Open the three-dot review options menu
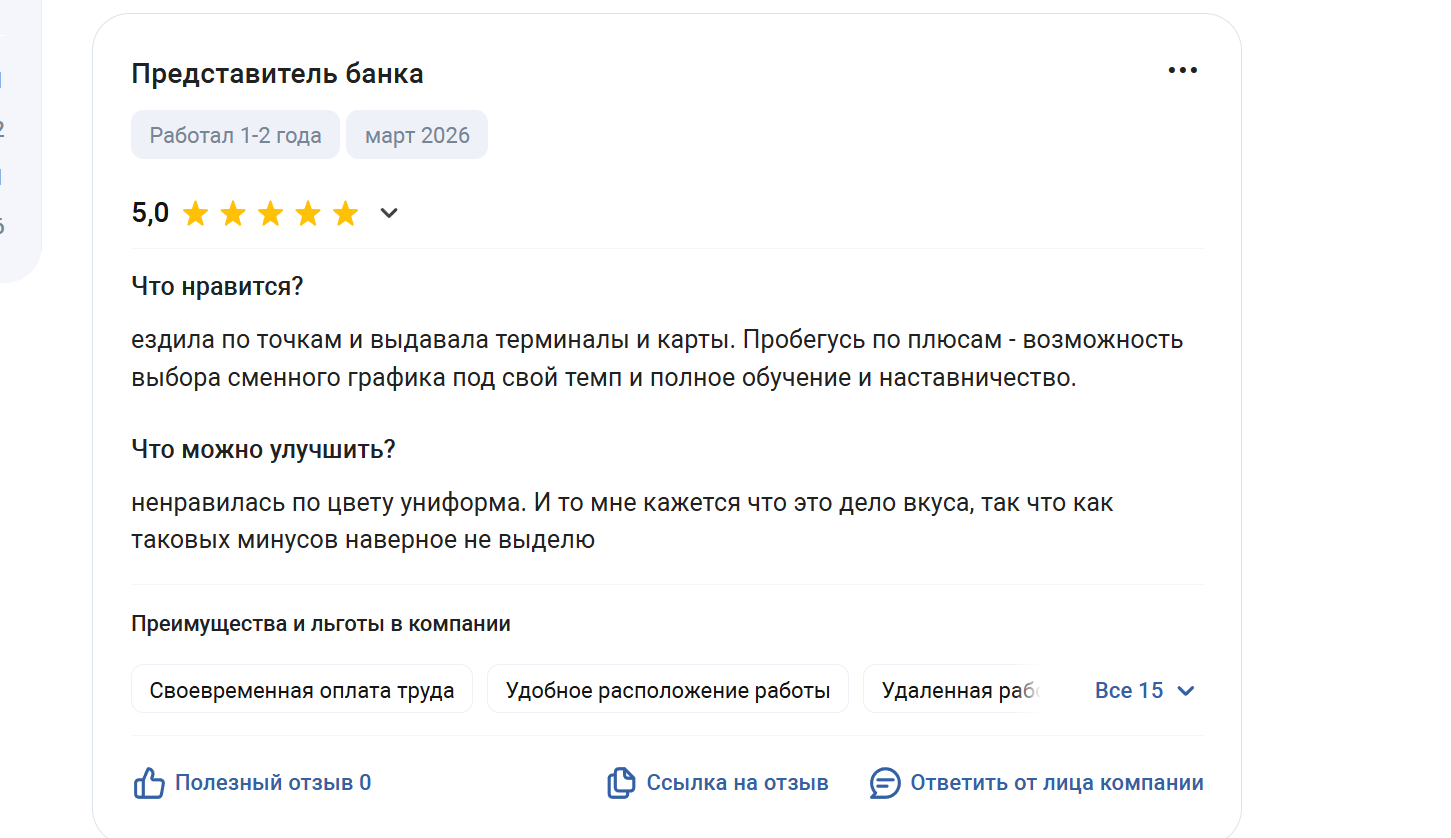The image size is (1451, 838). pos(1182,70)
